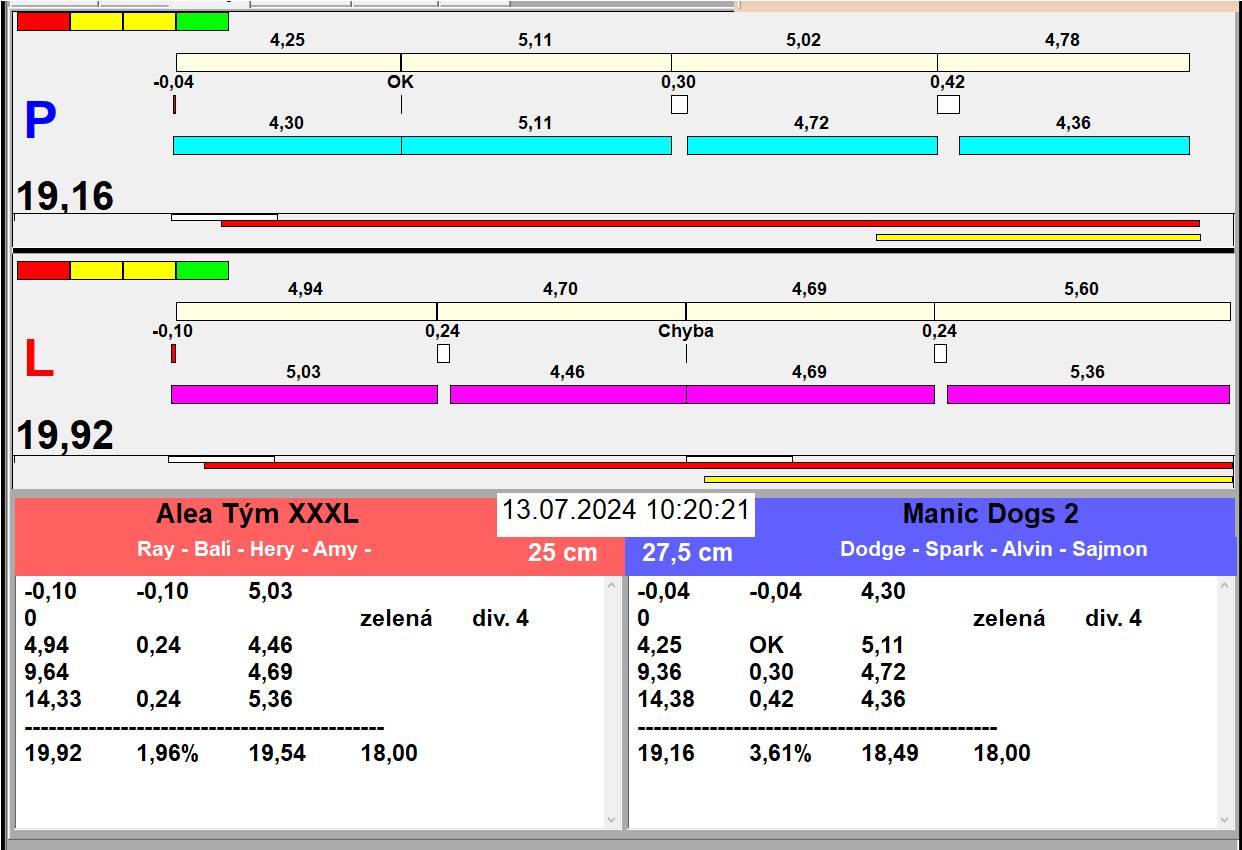Click the red L lane letter
This screenshot has height=850, width=1242.
[38, 360]
